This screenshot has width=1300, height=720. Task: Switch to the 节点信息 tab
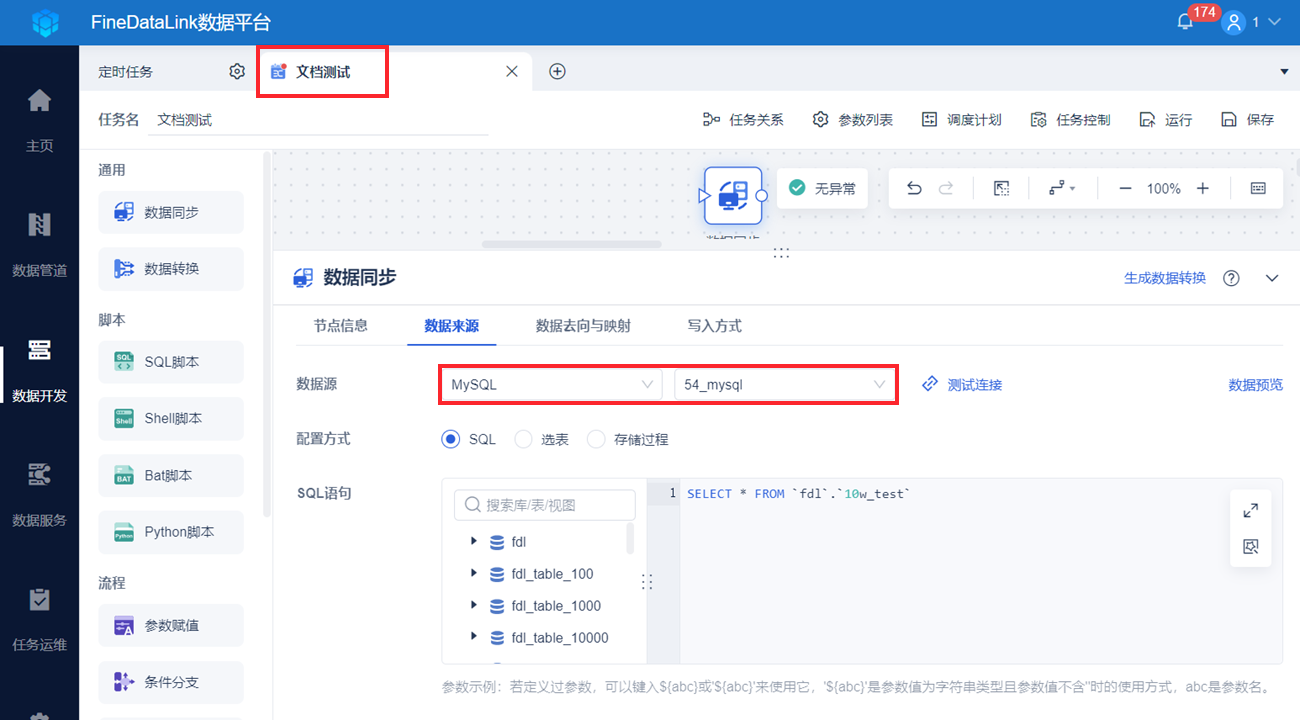340,326
